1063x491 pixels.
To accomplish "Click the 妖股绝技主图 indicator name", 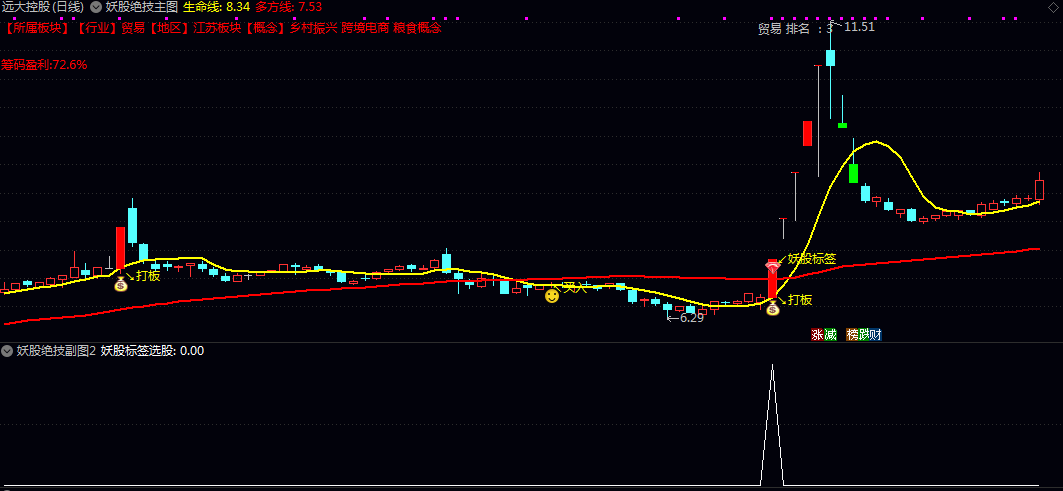I will point(142,7).
